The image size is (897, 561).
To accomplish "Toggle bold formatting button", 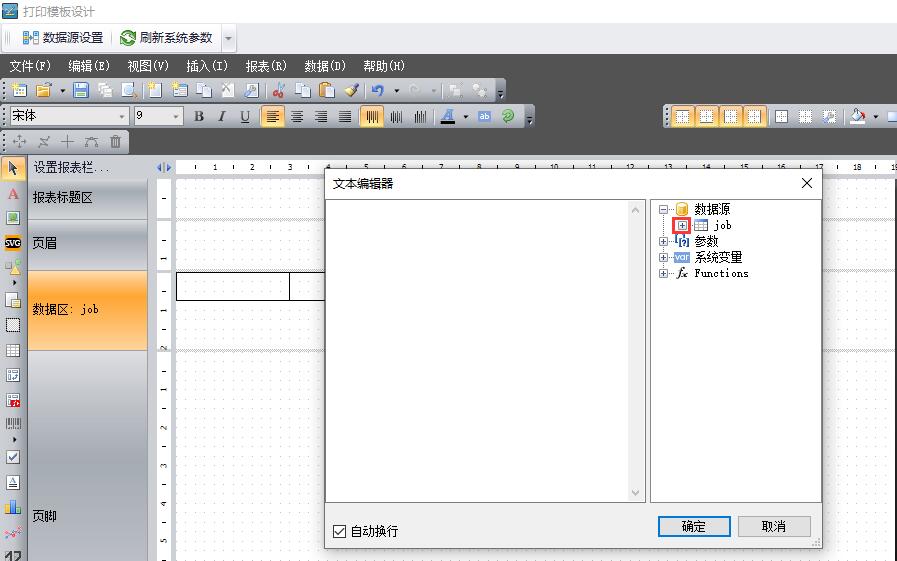I will (198, 116).
